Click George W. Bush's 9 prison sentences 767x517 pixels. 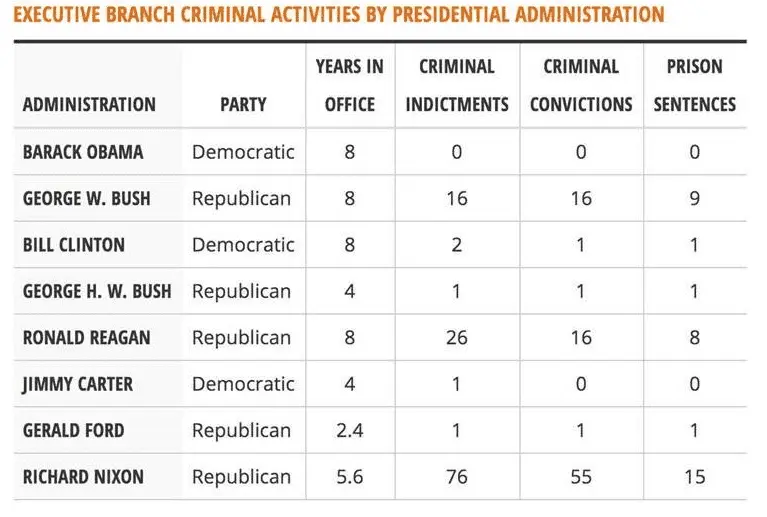point(694,198)
